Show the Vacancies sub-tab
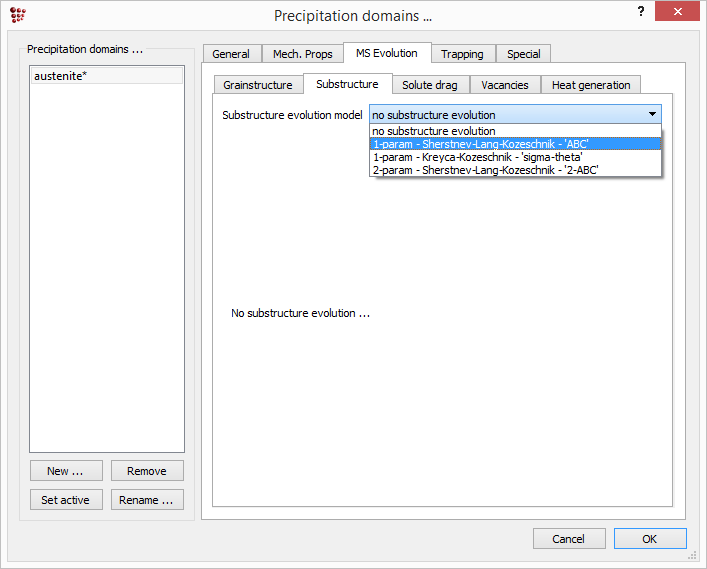 (505, 85)
